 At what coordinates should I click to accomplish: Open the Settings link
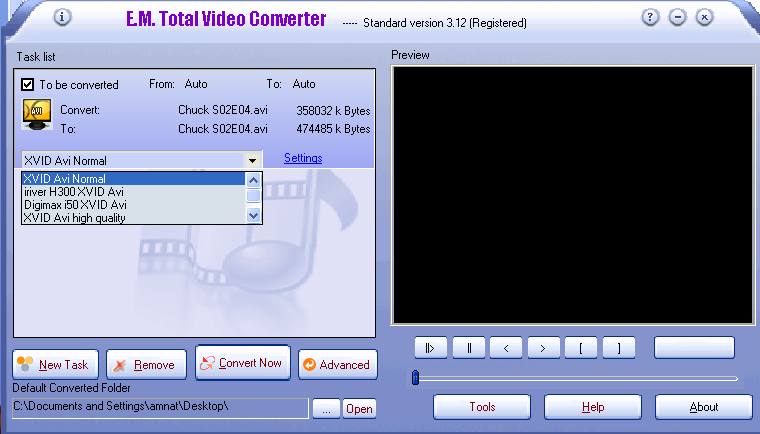point(303,158)
